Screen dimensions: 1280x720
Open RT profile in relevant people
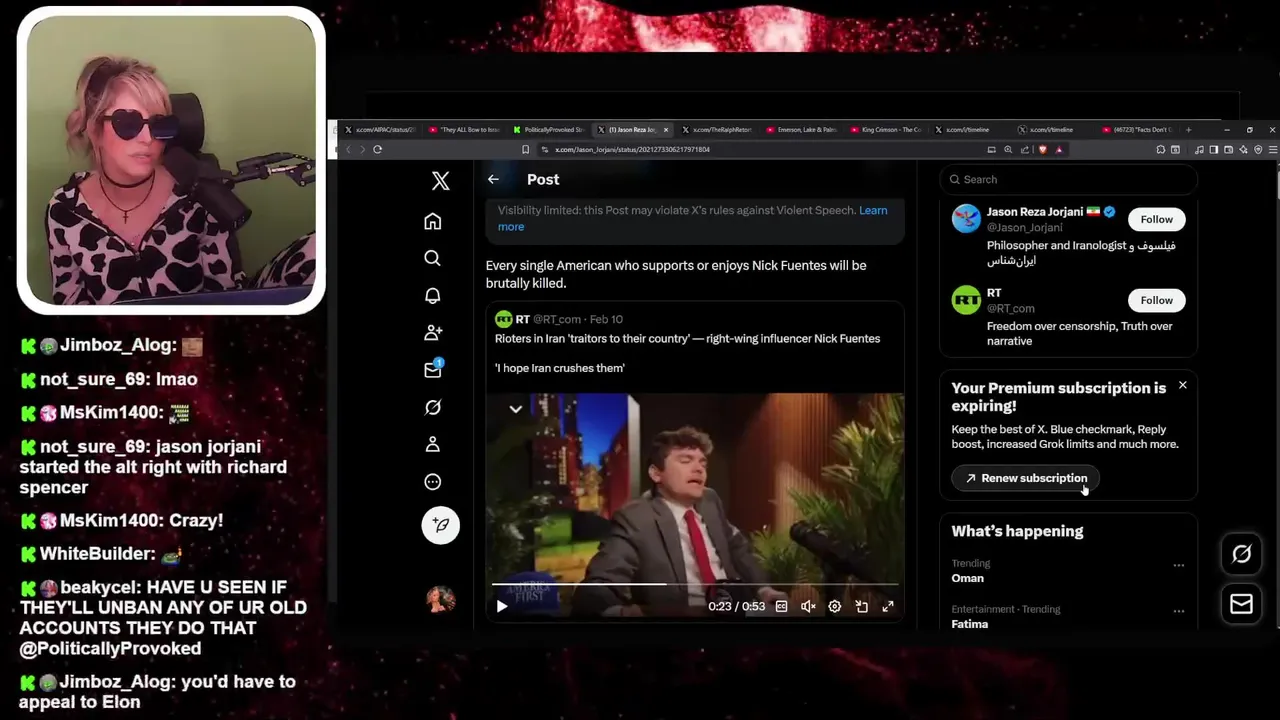[x=994, y=293]
